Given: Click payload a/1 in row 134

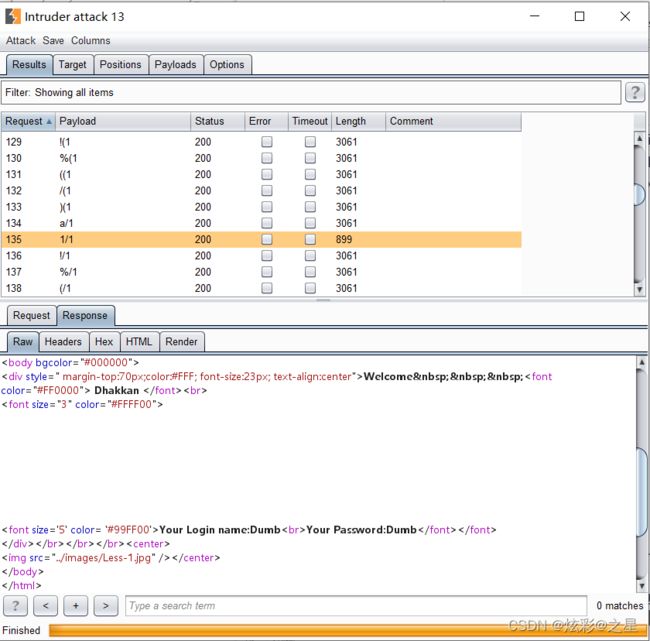Looking at the screenshot, I should 66,223.
